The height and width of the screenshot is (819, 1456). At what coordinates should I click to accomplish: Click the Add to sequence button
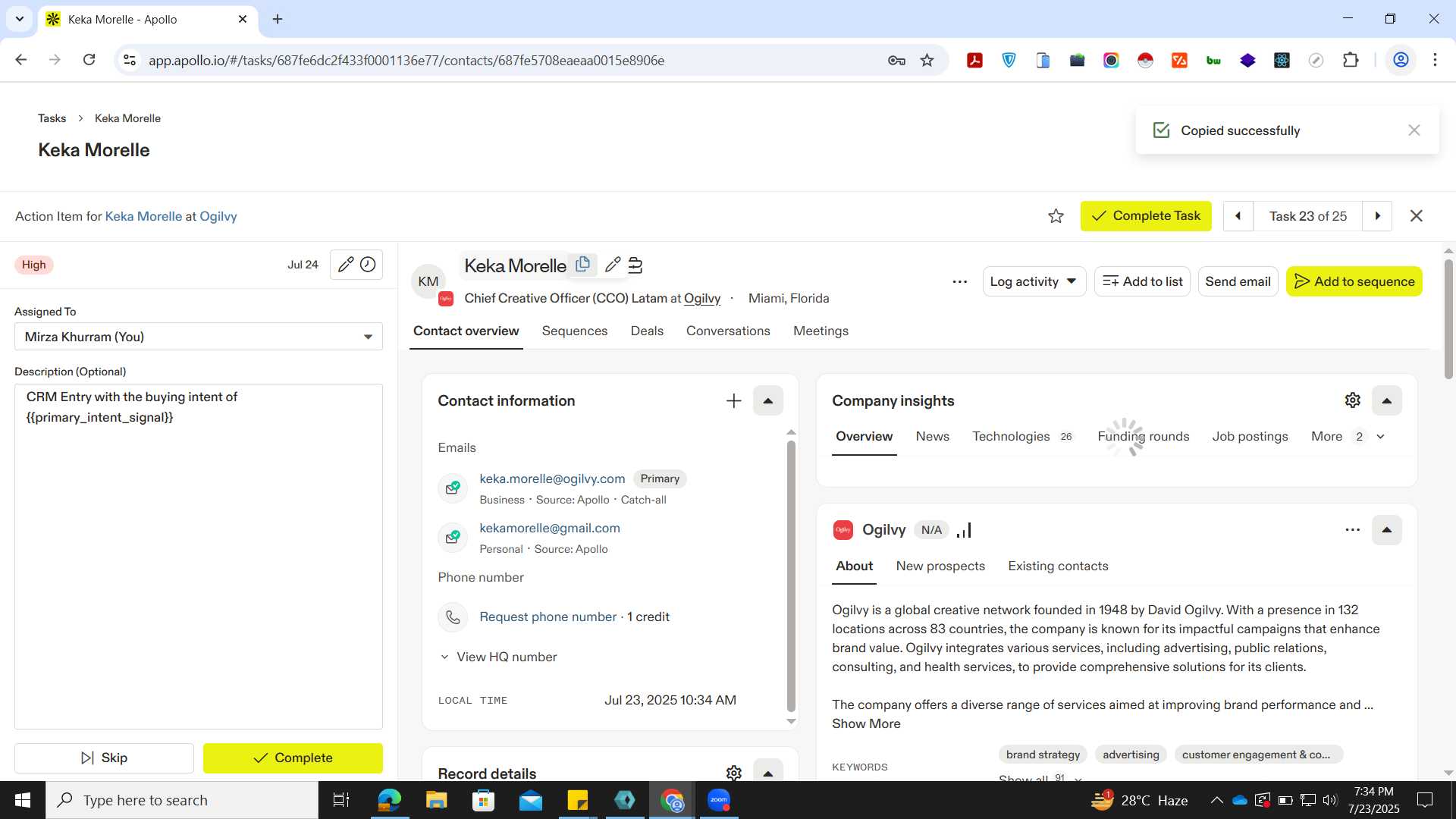coord(1354,281)
